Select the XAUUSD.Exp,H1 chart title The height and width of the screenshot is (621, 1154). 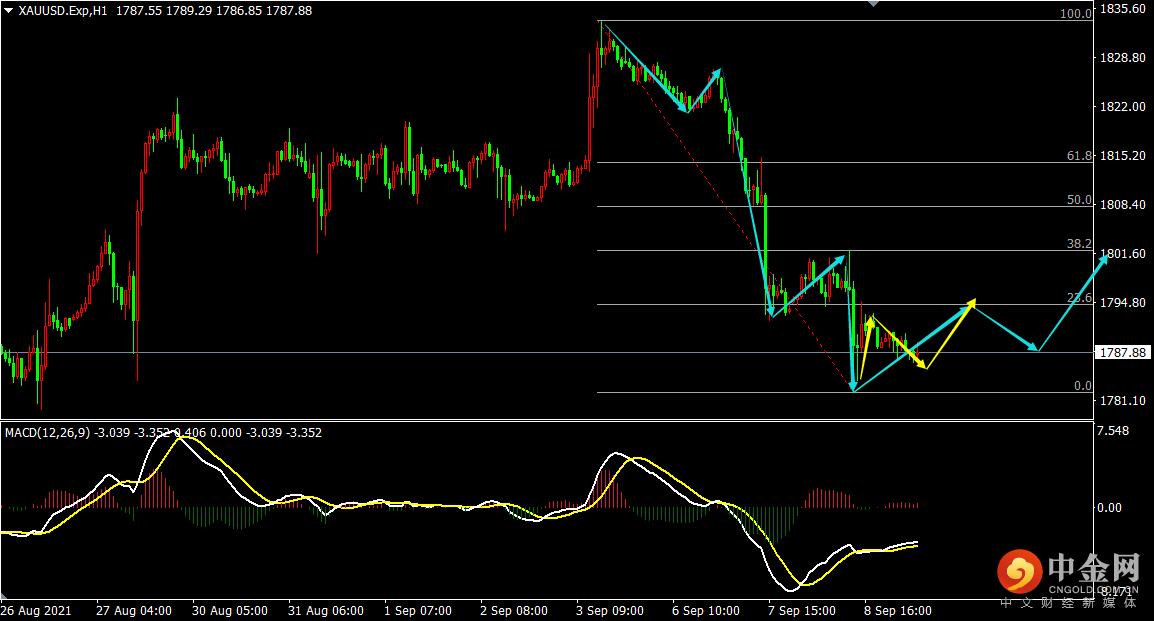[x=63, y=11]
